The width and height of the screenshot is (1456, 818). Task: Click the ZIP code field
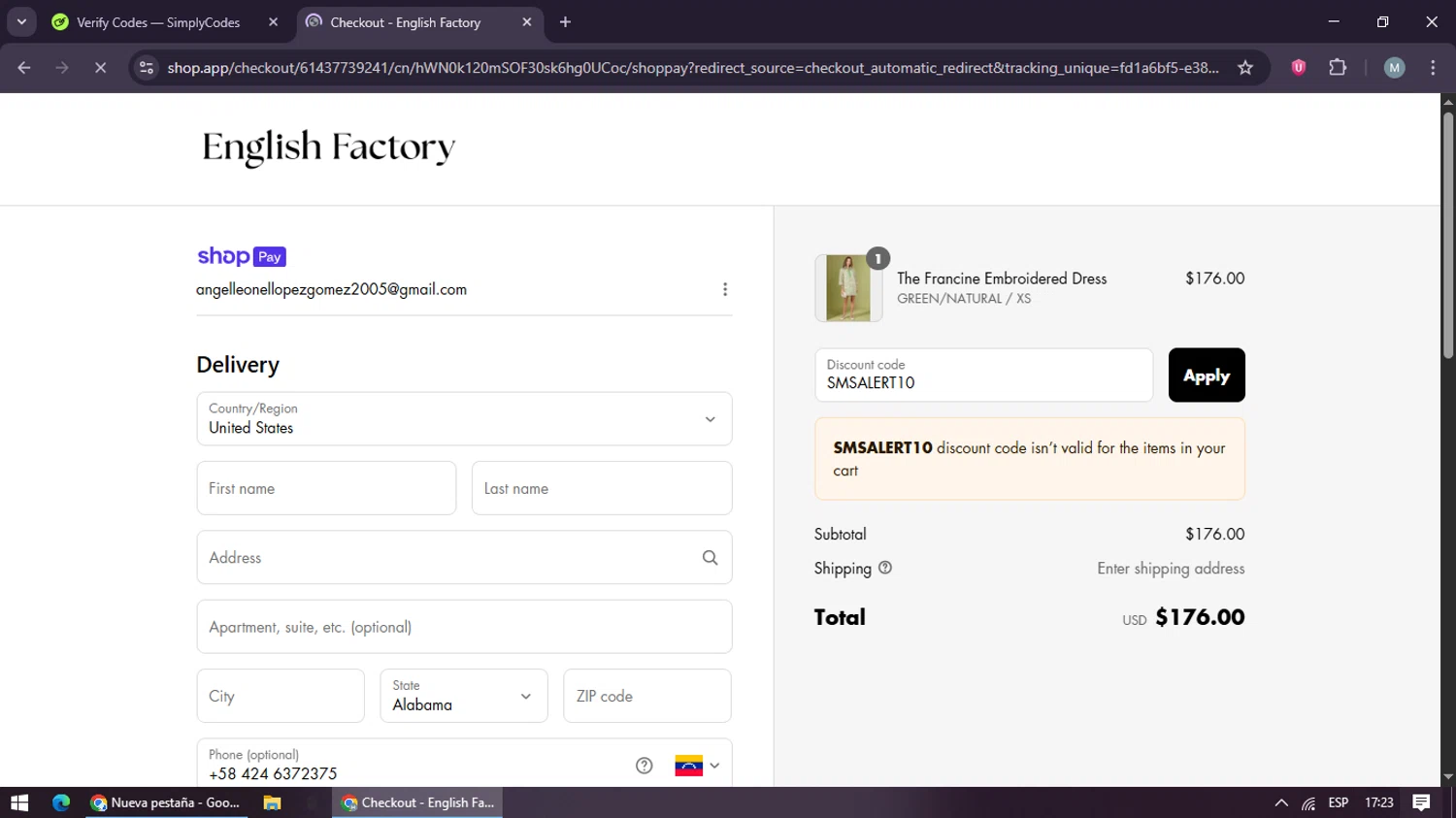[x=647, y=696]
